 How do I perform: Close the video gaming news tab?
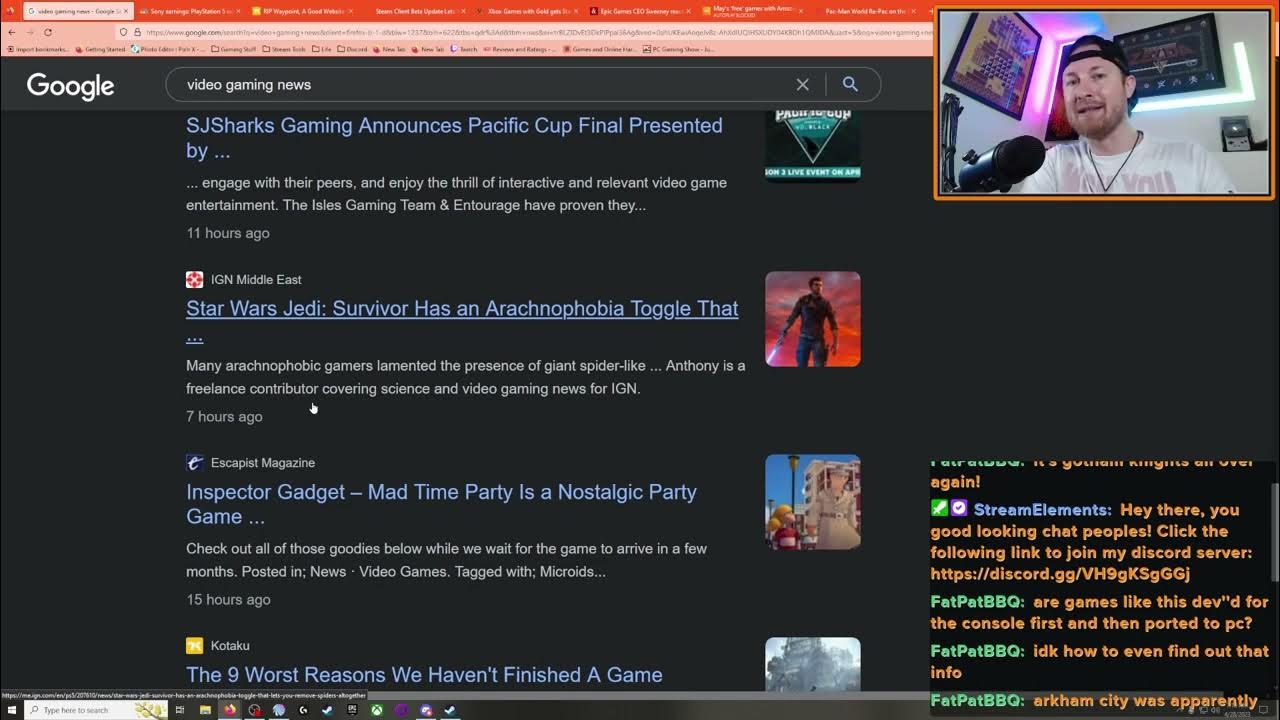[126, 11]
